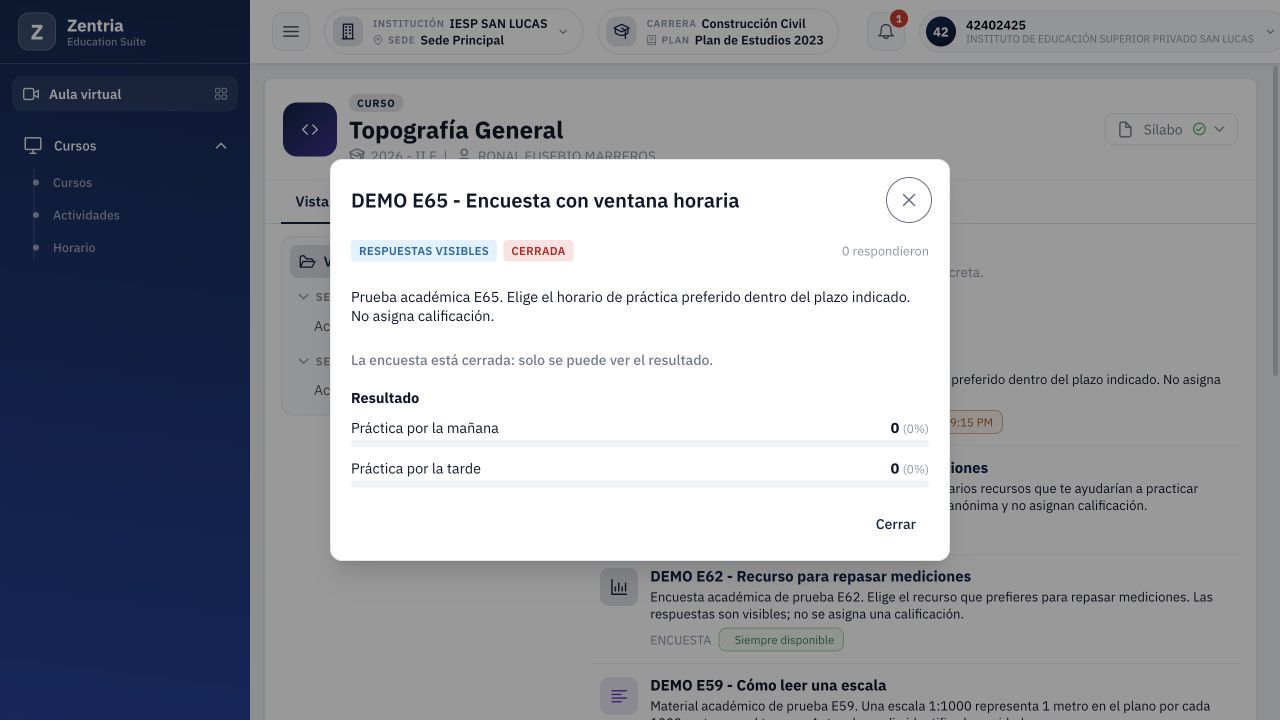
Task: Click the Siempre disponible badge
Action: [783, 640]
